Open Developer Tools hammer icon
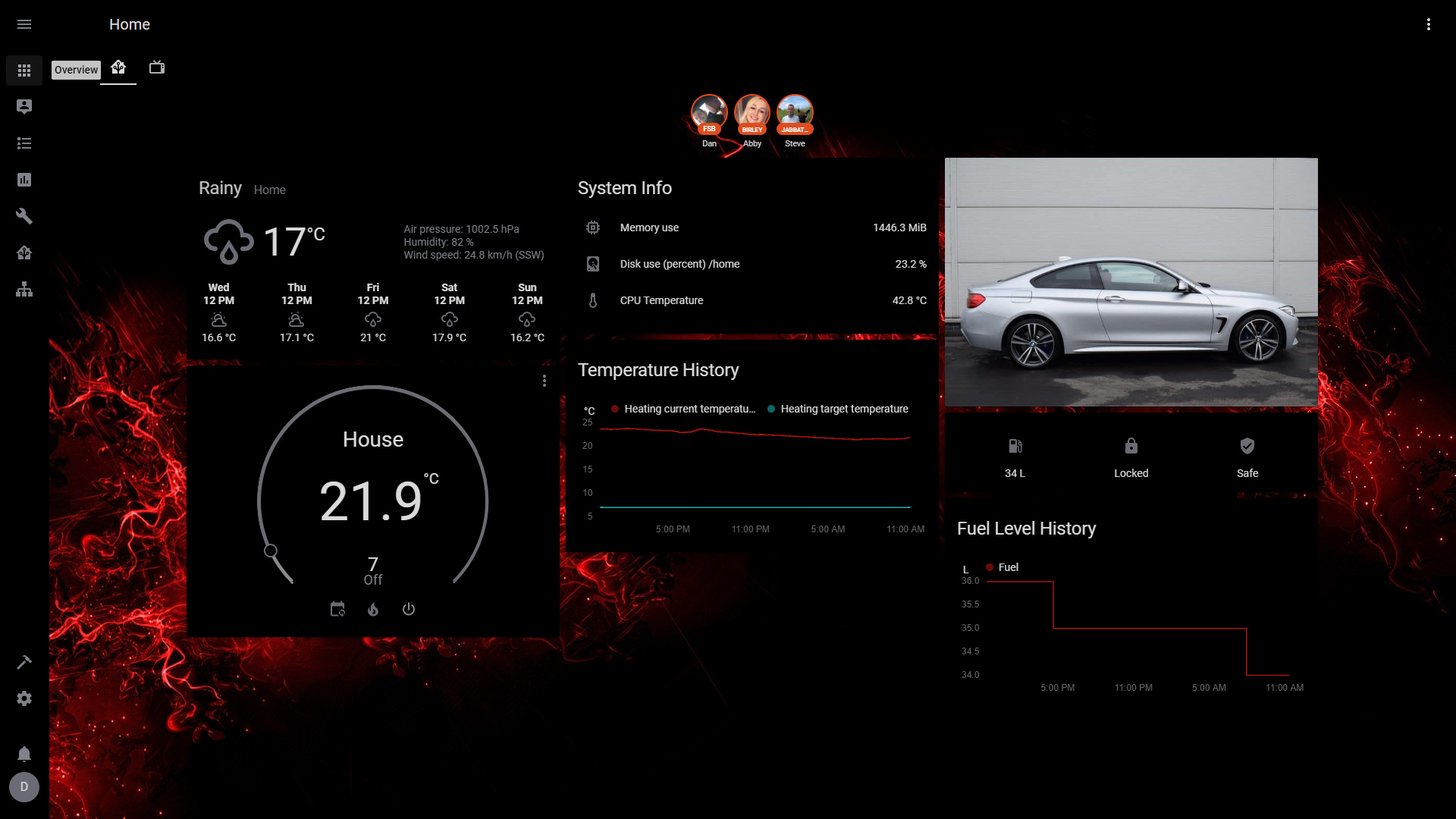Viewport: 1456px width, 819px height. coord(24,662)
